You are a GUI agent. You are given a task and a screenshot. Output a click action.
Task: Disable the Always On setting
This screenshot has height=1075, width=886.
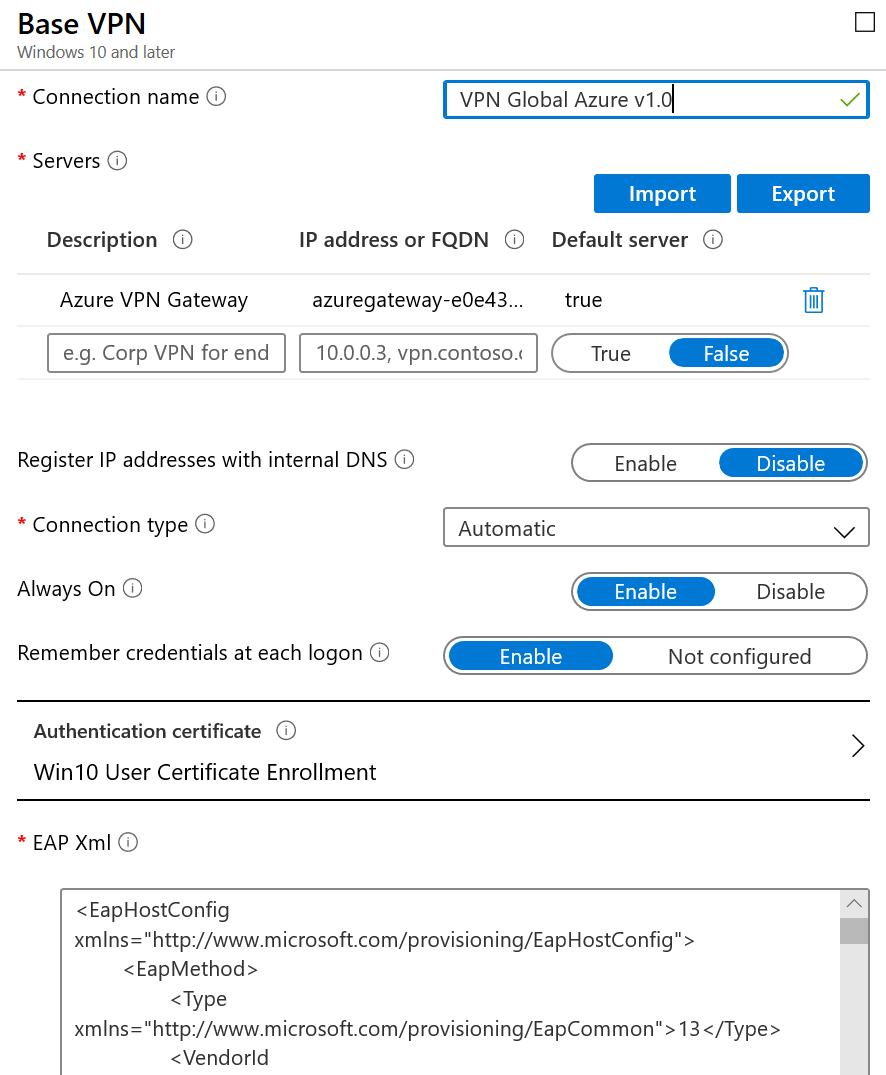tap(790, 592)
